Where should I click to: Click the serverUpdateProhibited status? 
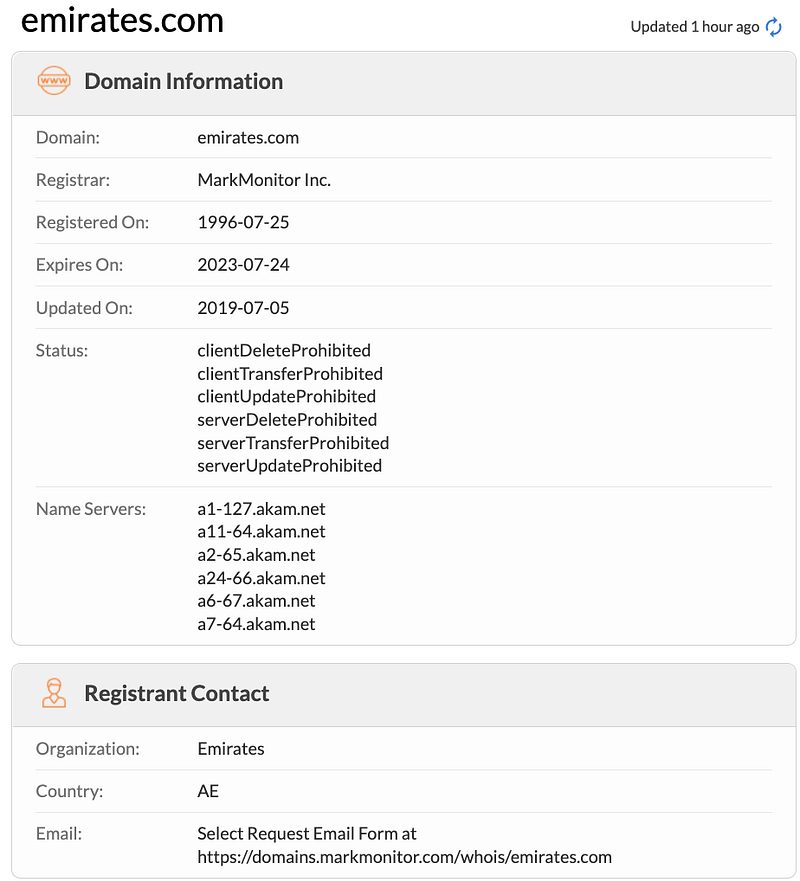pos(289,466)
